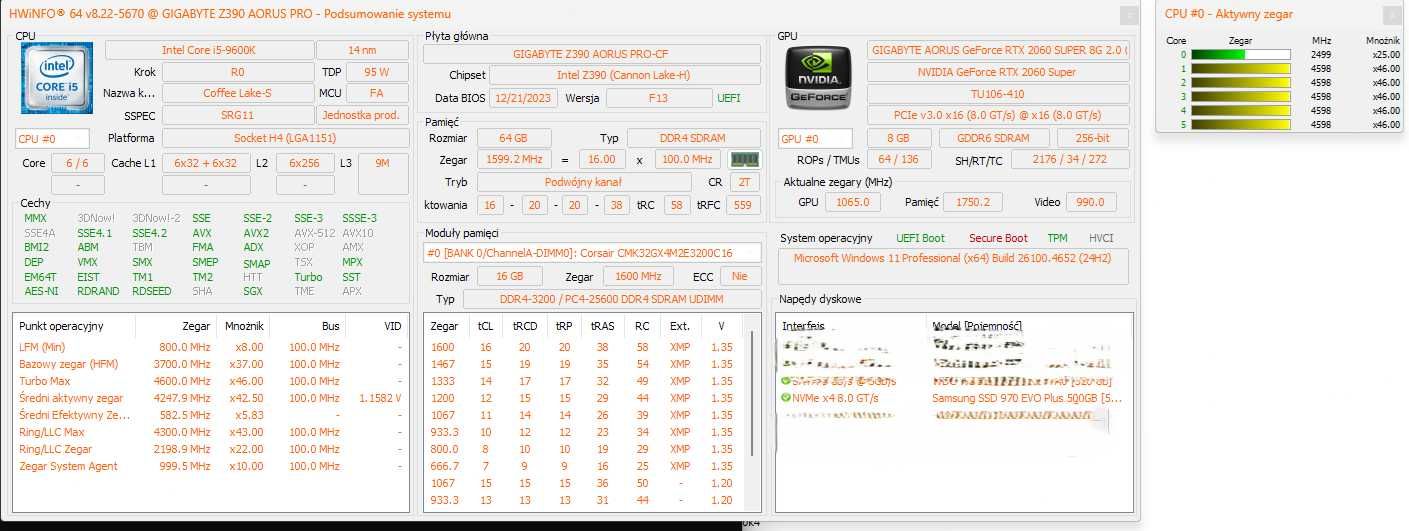Click the Samsung SSD 970 EVO Plus drive entry

(x=1027, y=398)
